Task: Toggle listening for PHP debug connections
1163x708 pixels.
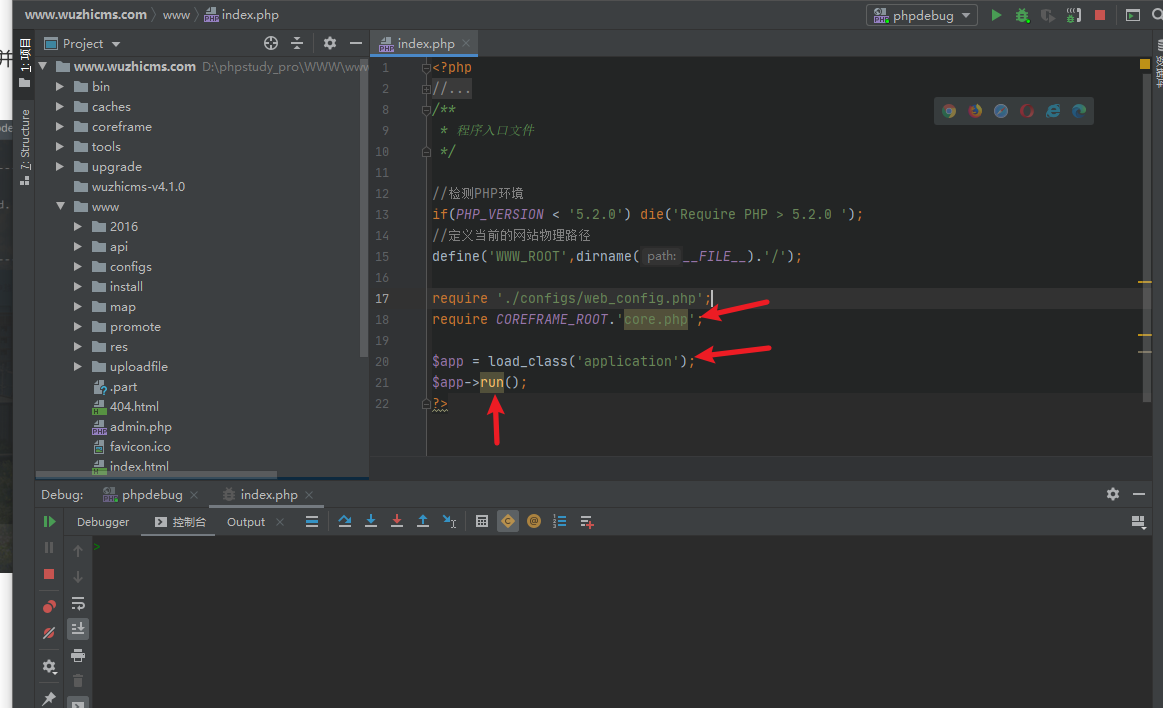Action: pyautogui.click(x=1073, y=15)
